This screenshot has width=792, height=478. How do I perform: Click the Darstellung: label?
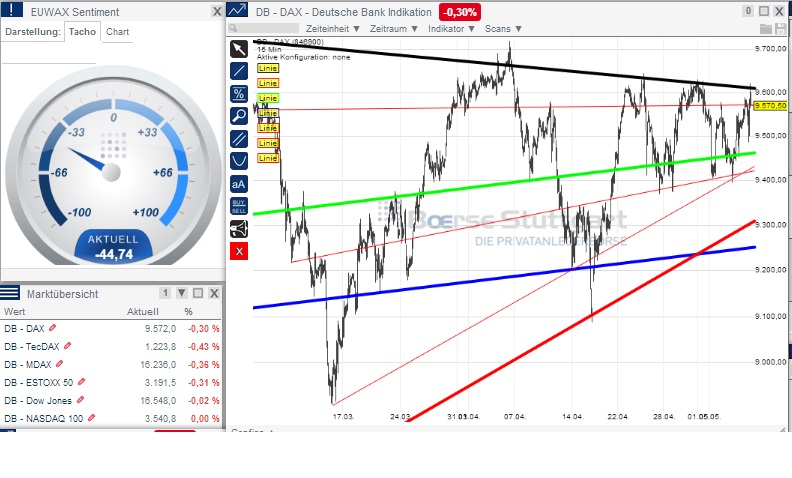(x=32, y=31)
